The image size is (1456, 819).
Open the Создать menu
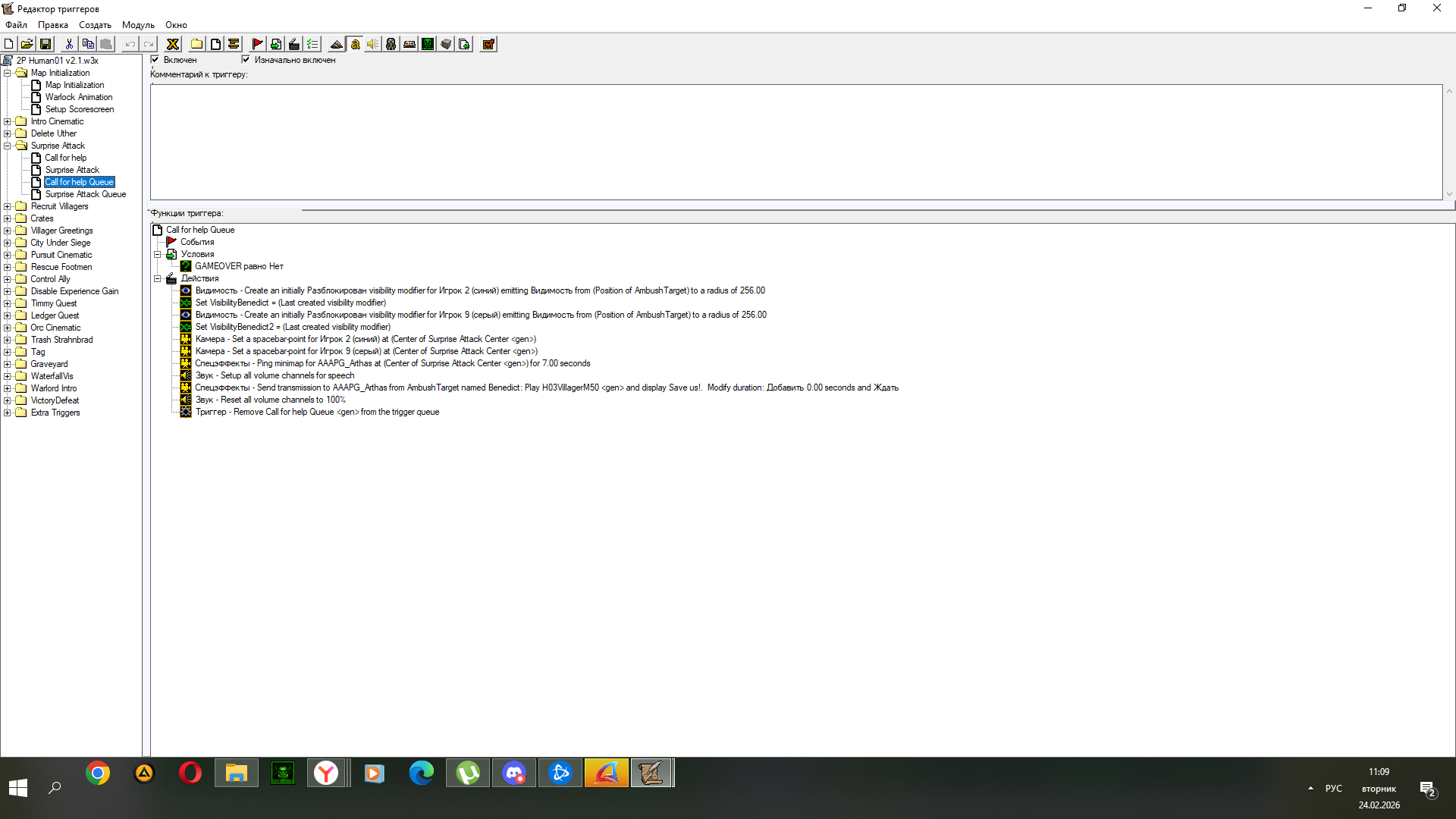point(95,25)
